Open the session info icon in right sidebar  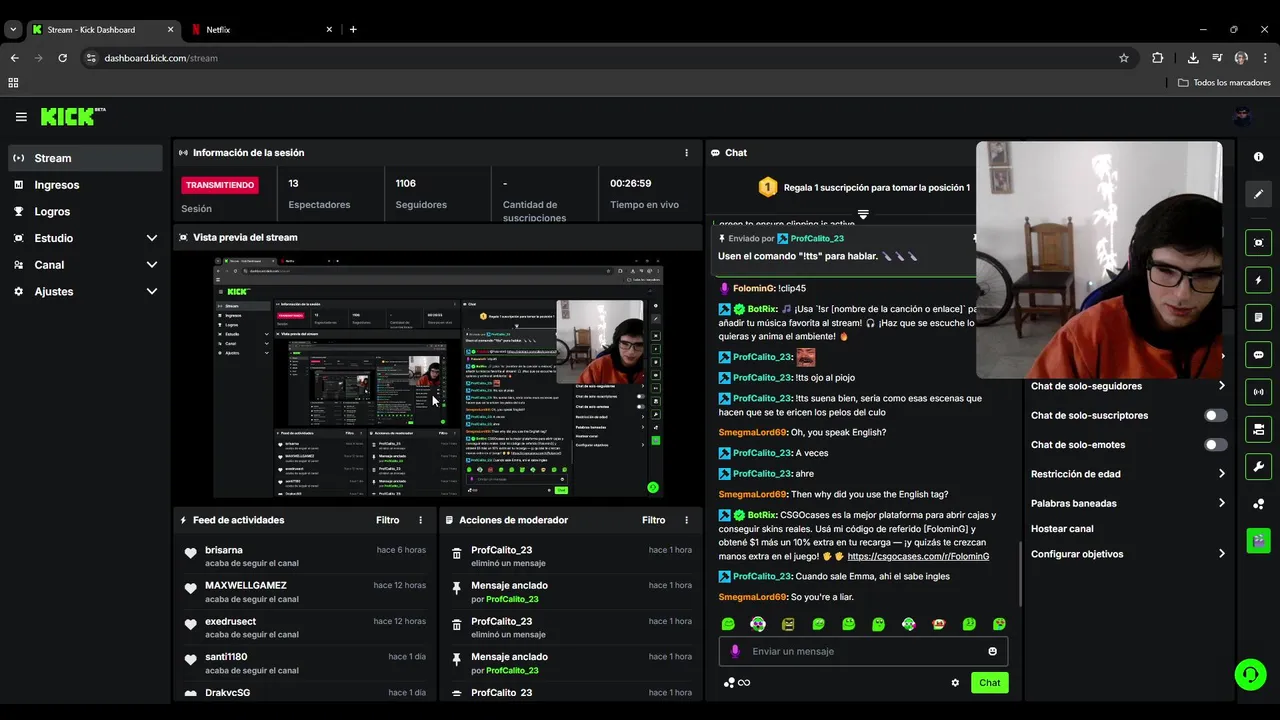tap(1258, 157)
